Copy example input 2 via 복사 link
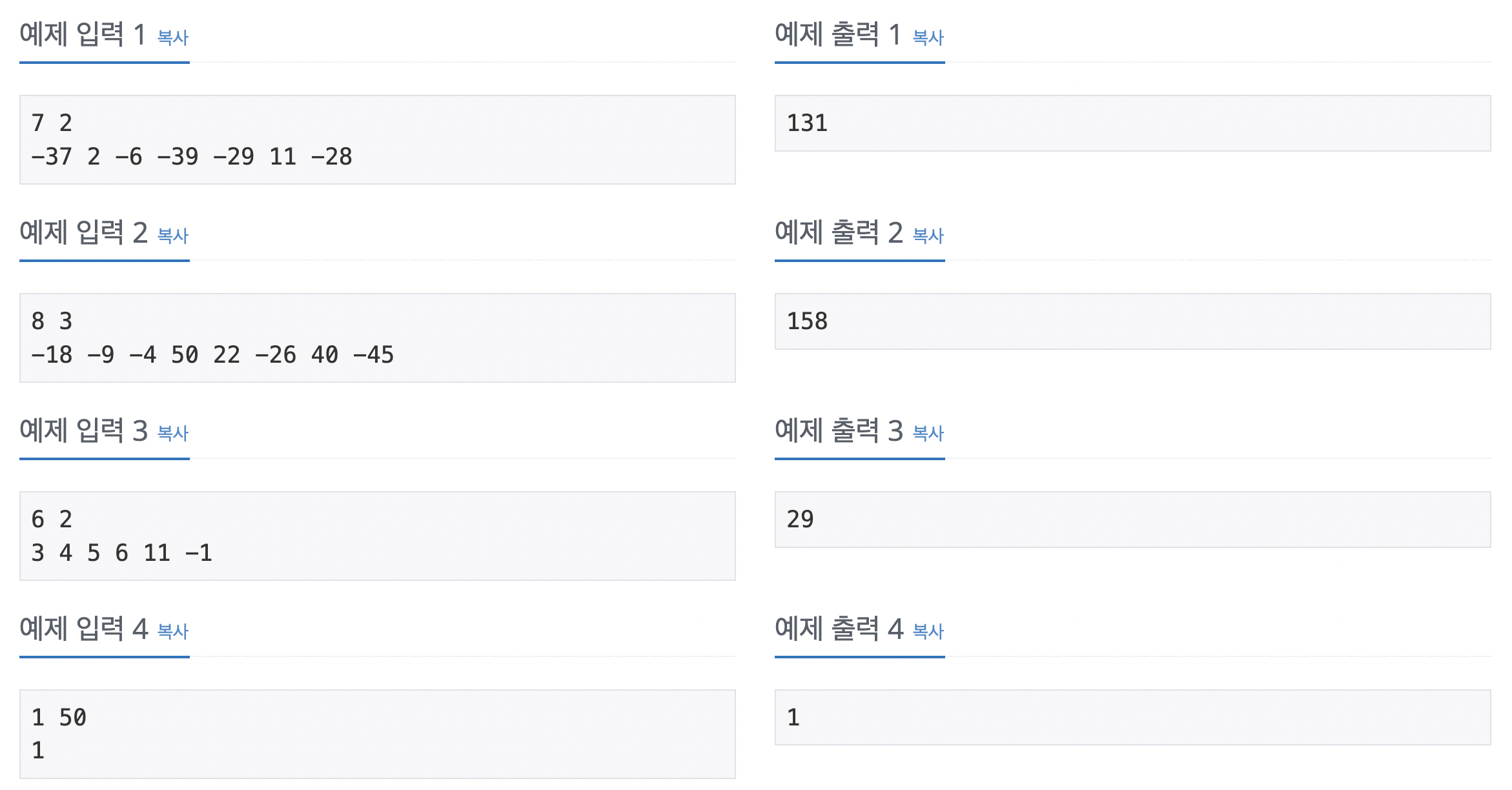This screenshot has width=1512, height=790. pyautogui.click(x=173, y=236)
